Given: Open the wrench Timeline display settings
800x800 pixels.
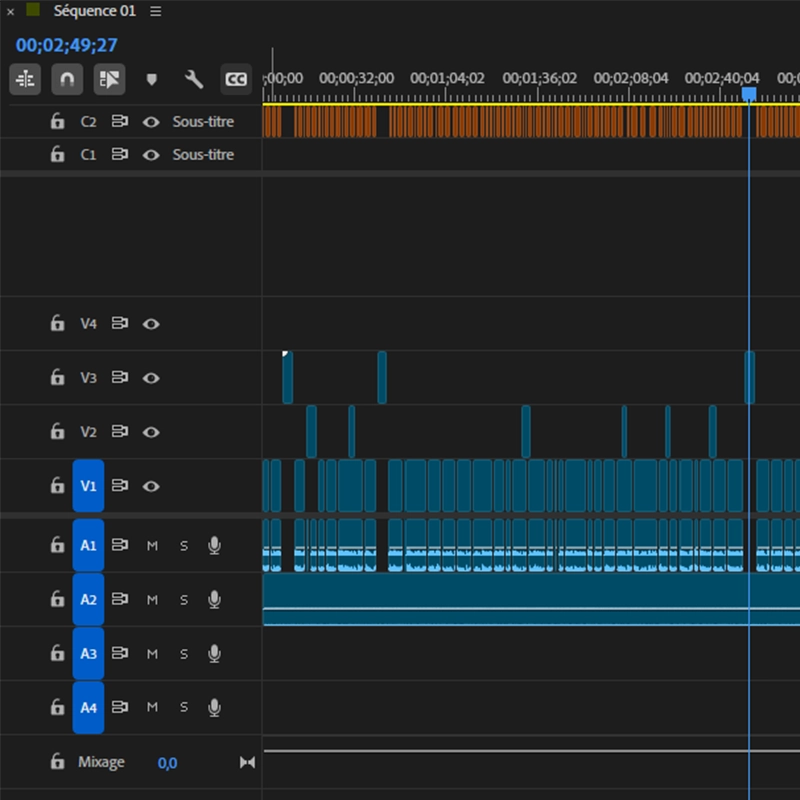Looking at the screenshot, I should pos(194,79).
